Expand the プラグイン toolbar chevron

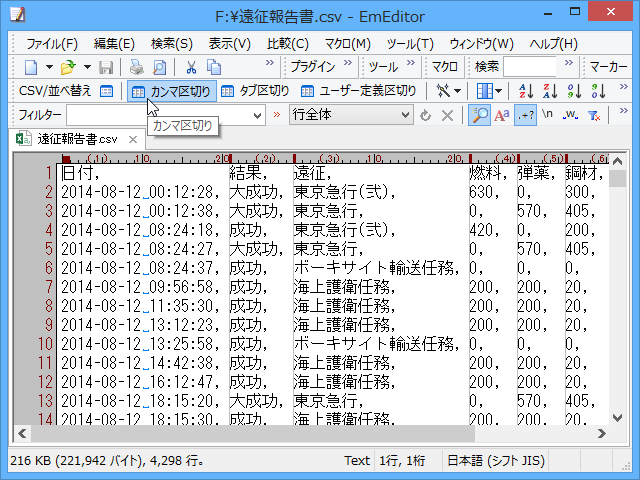click(348, 62)
